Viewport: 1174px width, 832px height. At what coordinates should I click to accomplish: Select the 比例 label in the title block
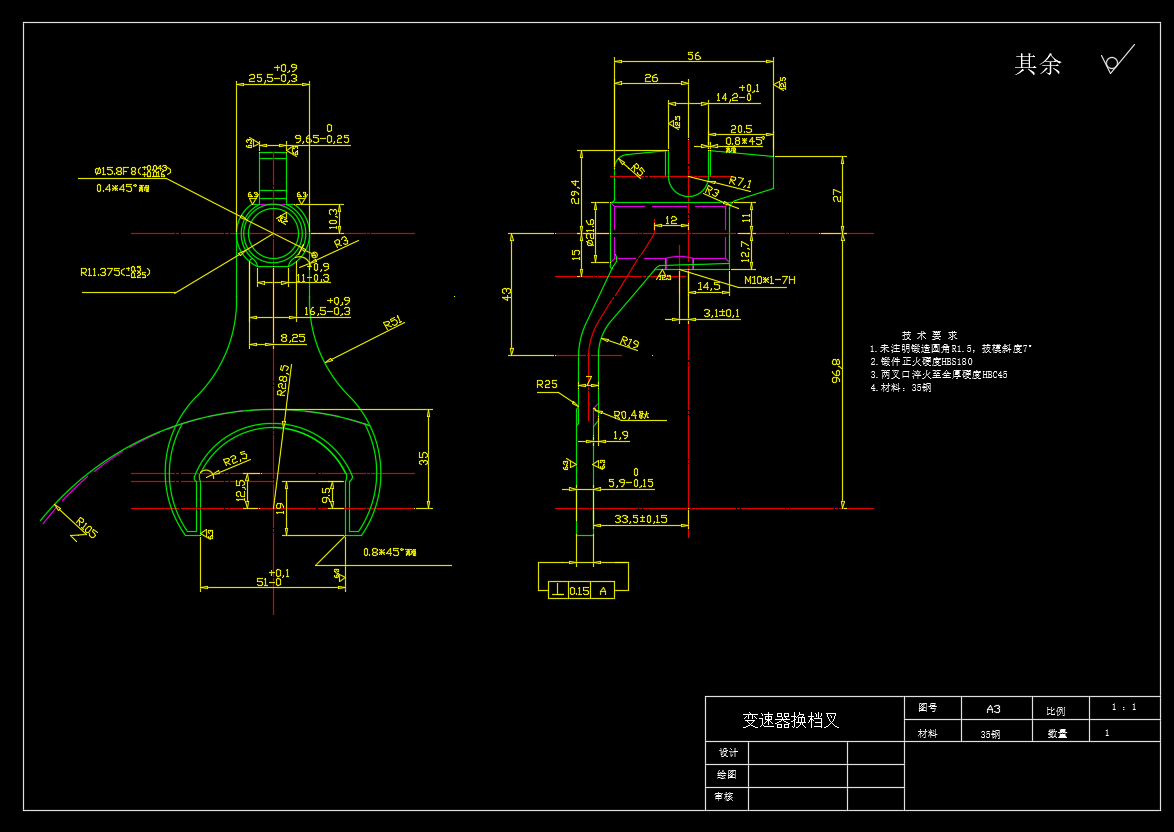(x=1056, y=711)
